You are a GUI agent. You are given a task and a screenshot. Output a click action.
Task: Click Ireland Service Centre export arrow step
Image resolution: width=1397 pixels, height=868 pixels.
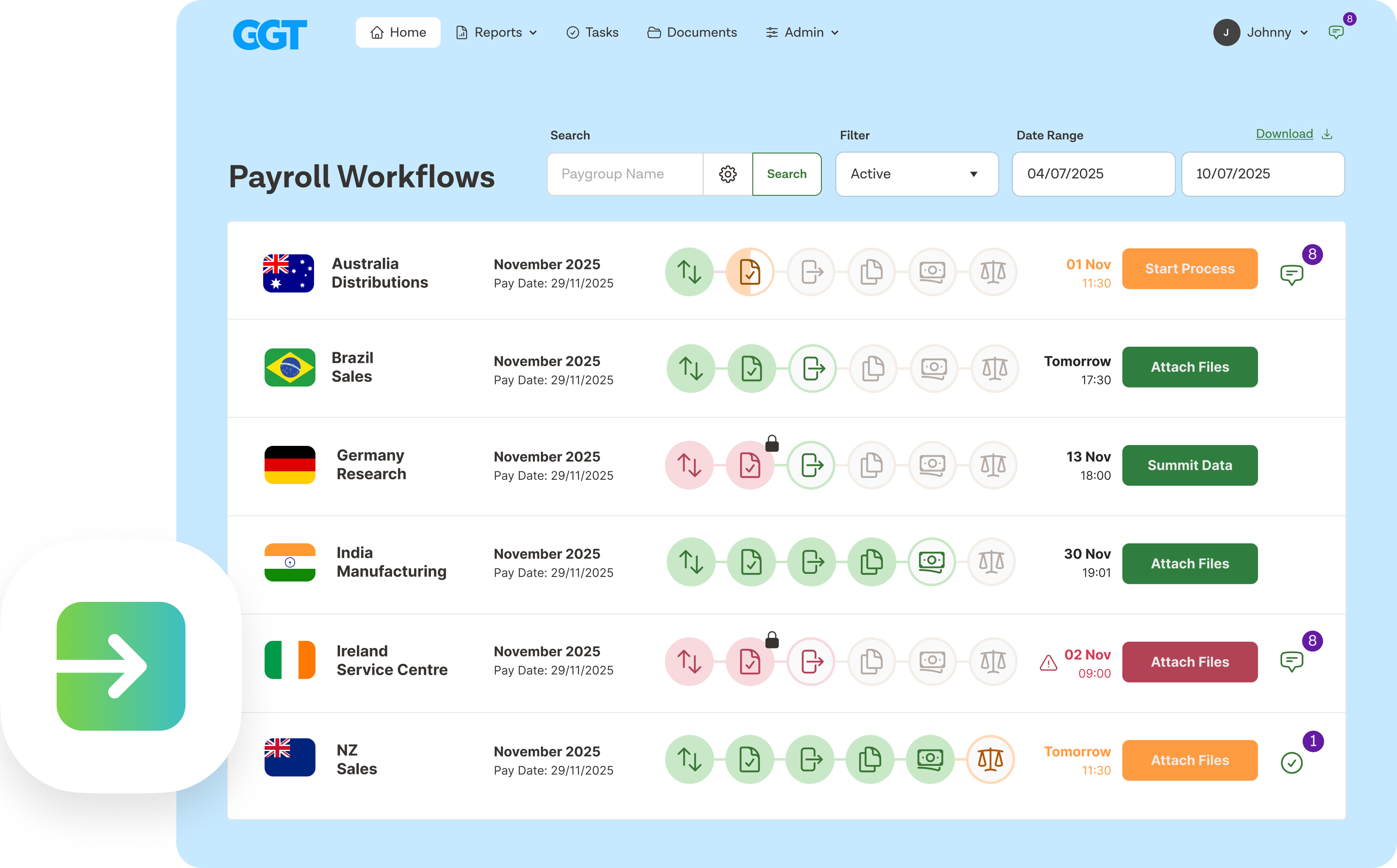(x=811, y=662)
